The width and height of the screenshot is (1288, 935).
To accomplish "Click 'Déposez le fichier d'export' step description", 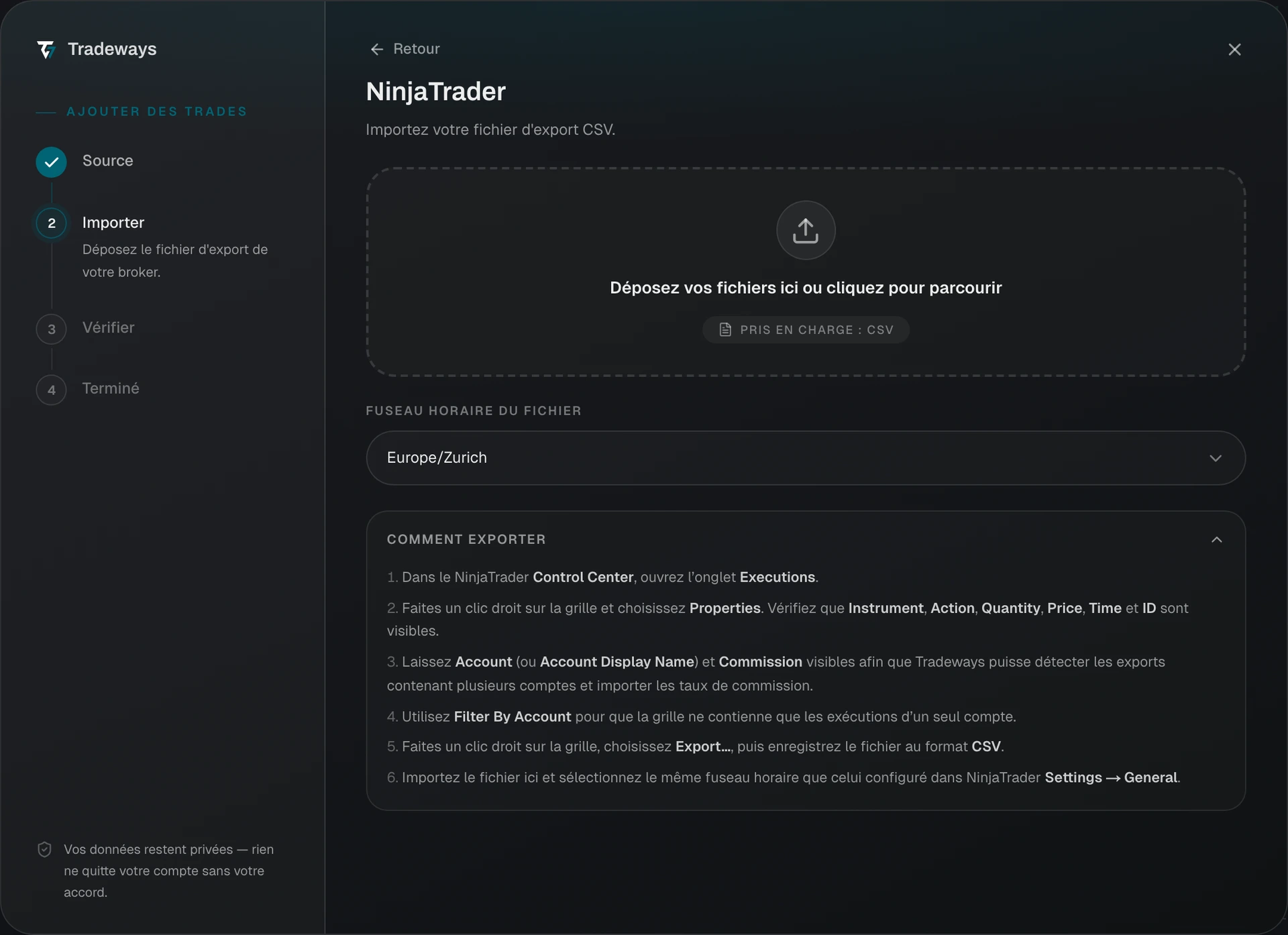I will click(175, 261).
